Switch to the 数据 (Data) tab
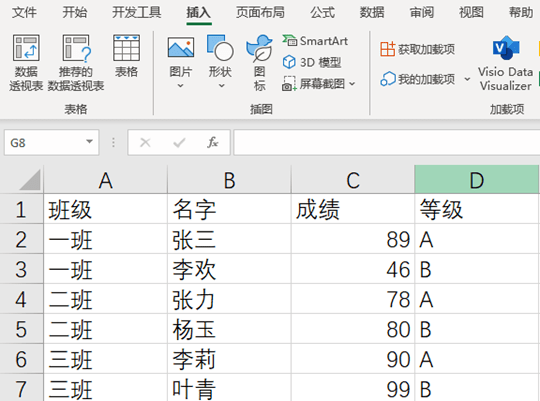 pyautogui.click(x=372, y=13)
